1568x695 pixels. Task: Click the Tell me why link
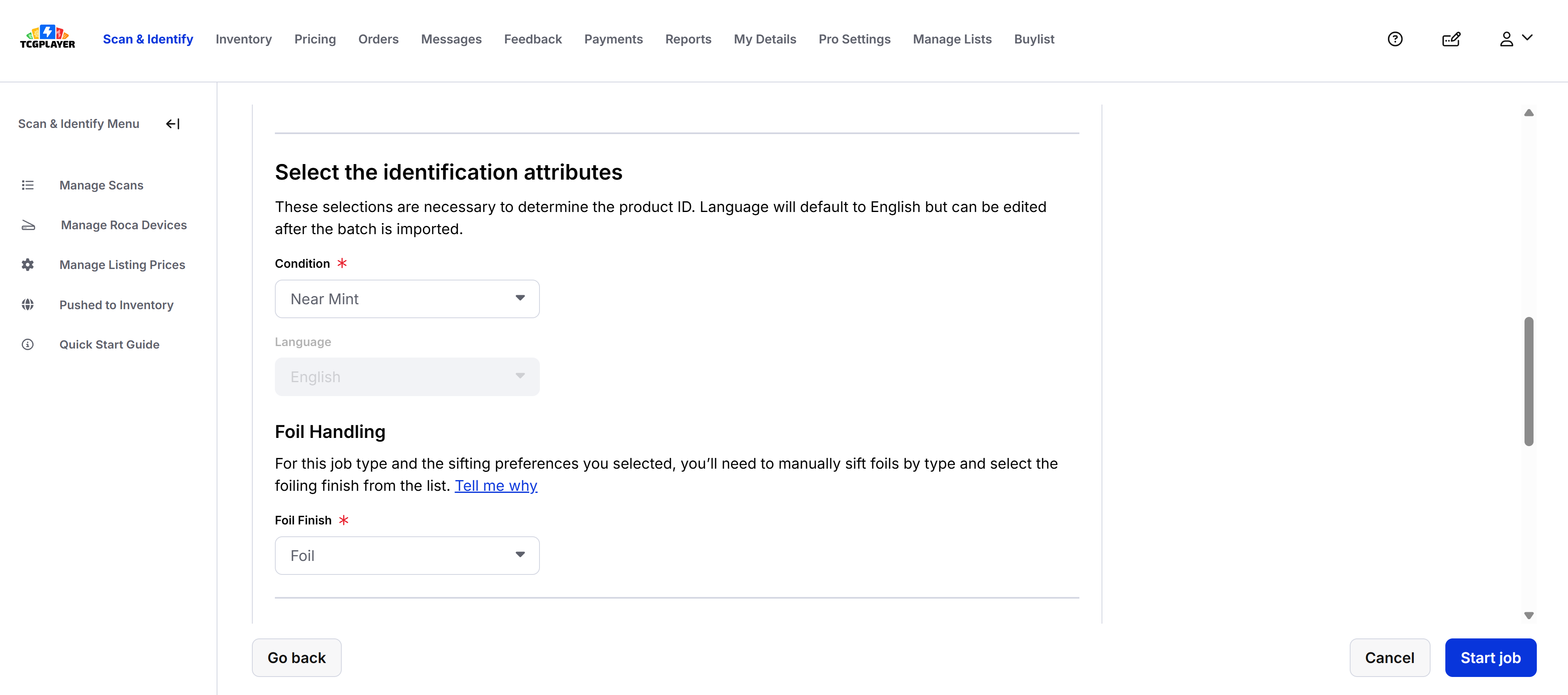496,485
